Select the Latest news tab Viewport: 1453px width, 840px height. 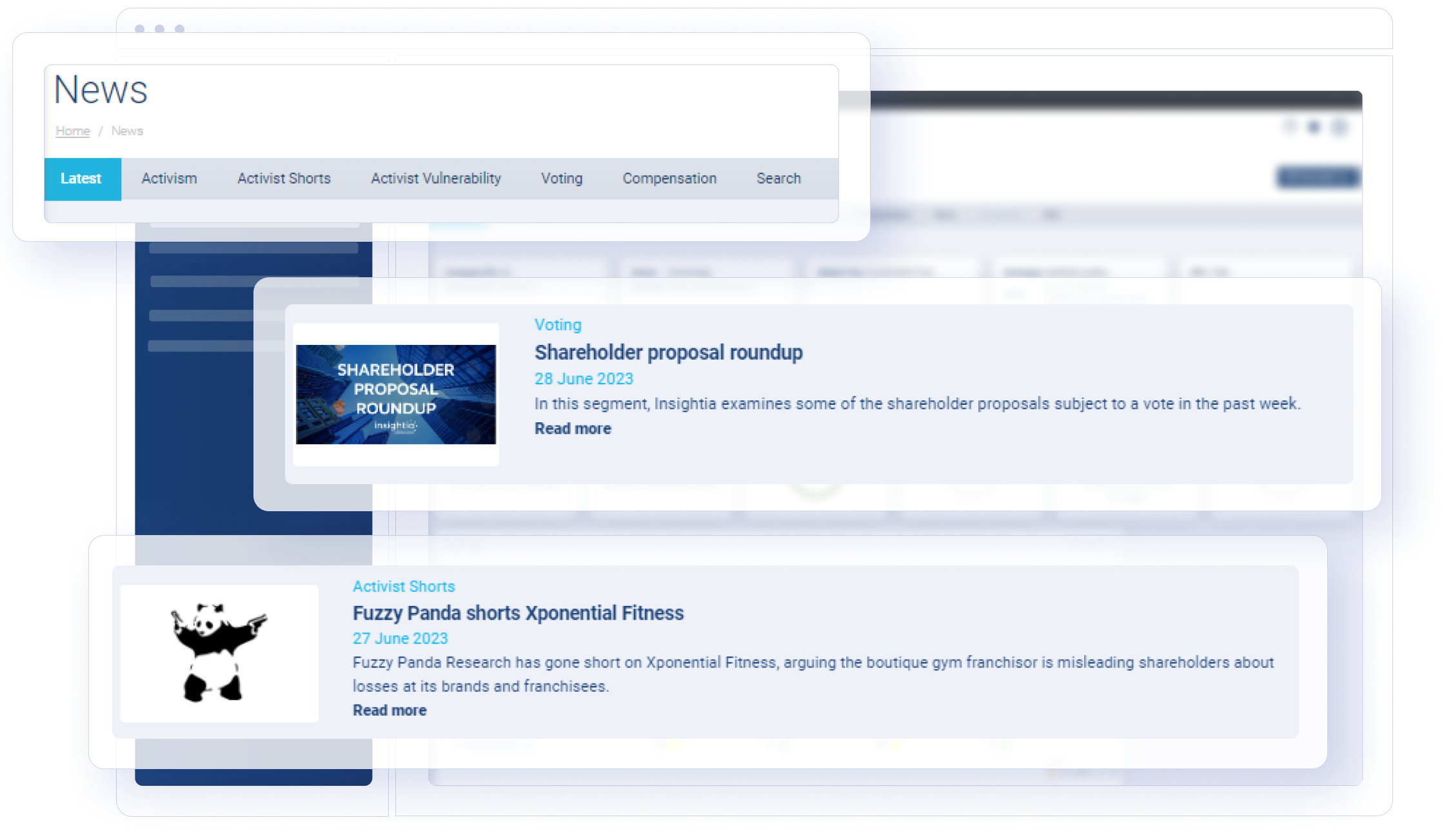coord(81,179)
